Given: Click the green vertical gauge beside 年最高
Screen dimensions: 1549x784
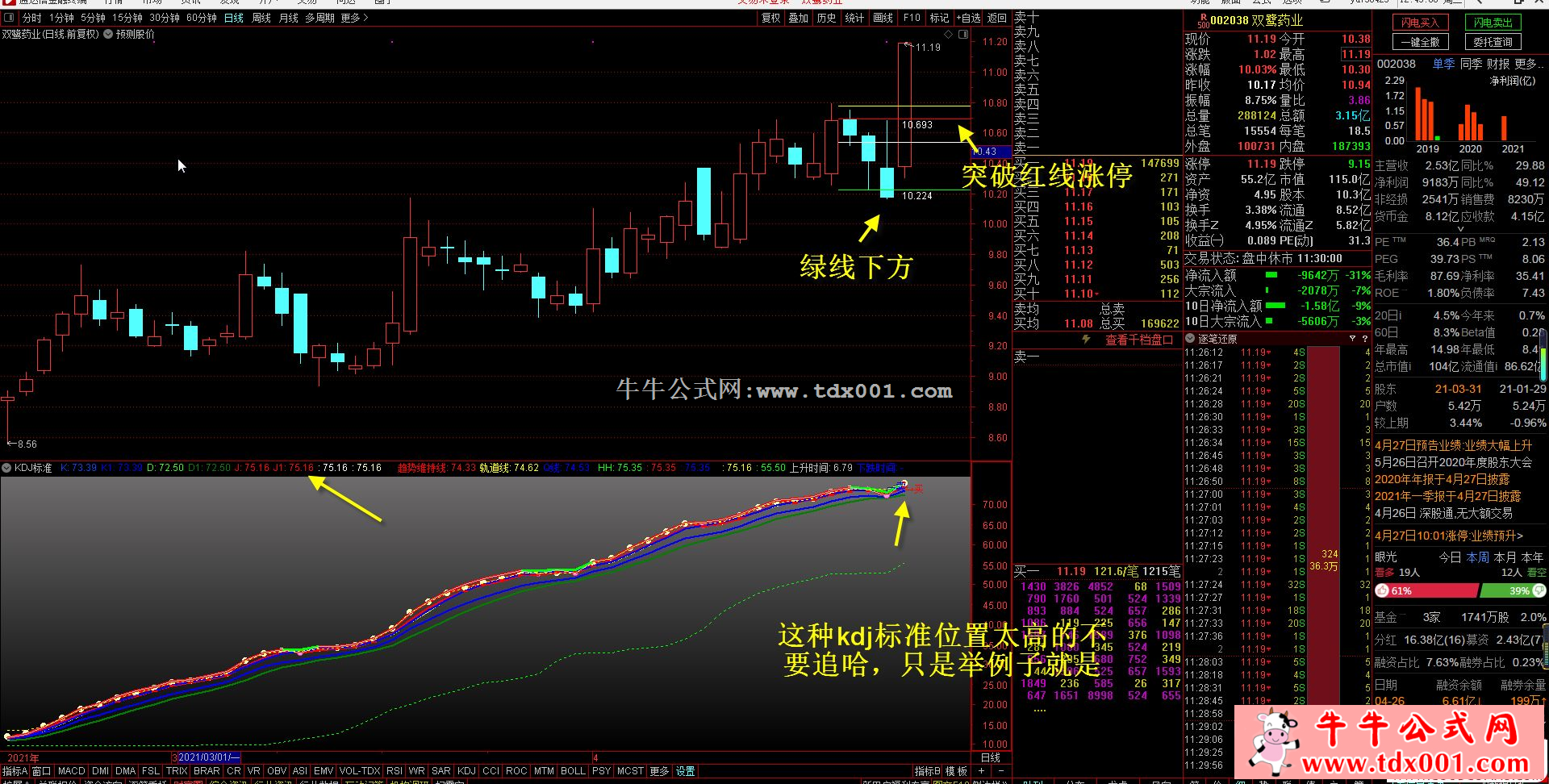Looking at the screenshot, I should (1543, 355).
